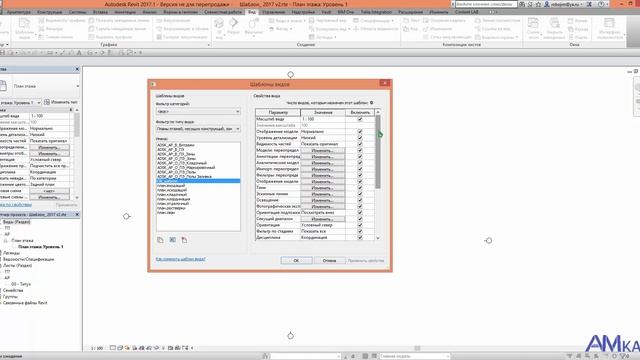Select план.координация in the template list

173,199
